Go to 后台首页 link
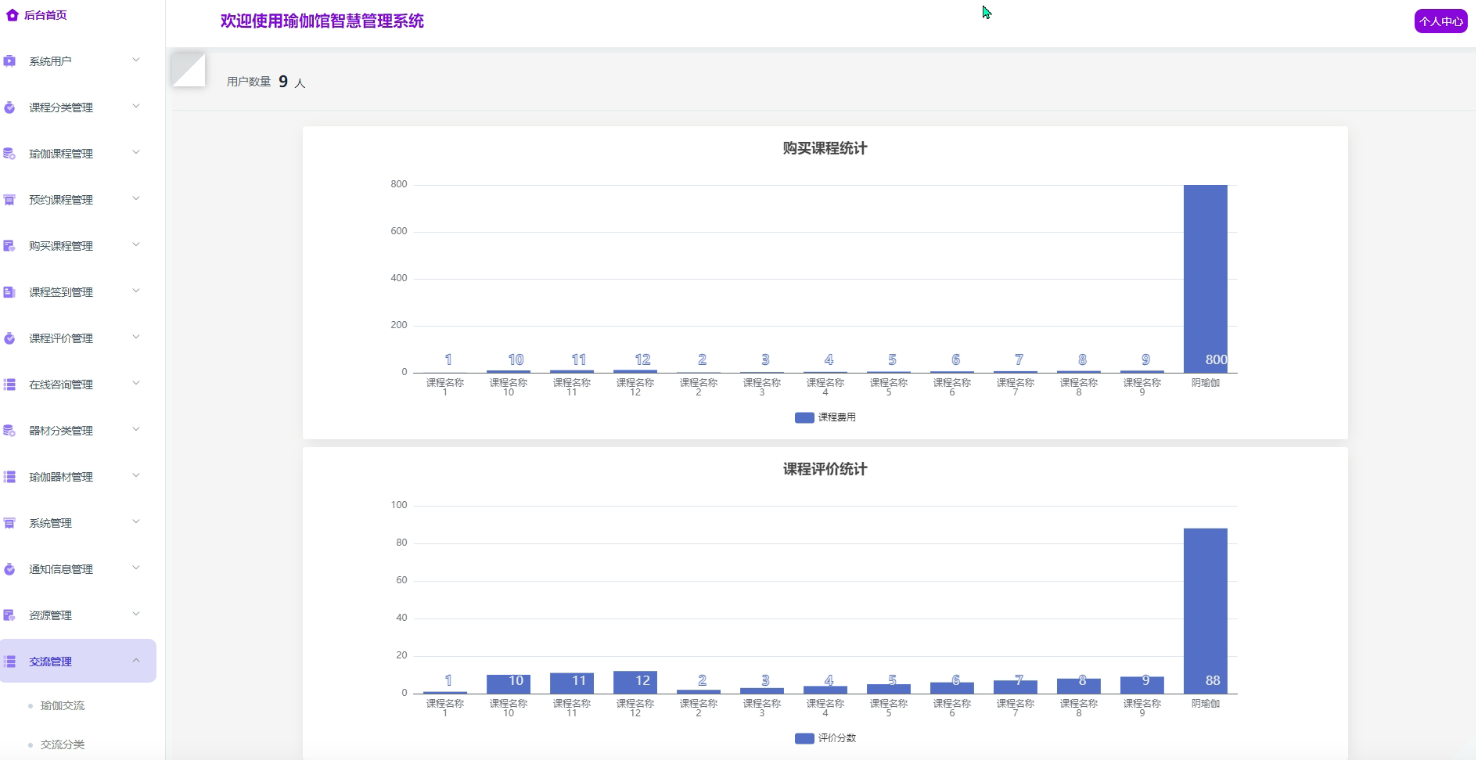Screen dimensions: 1476x760 click(x=45, y=15)
